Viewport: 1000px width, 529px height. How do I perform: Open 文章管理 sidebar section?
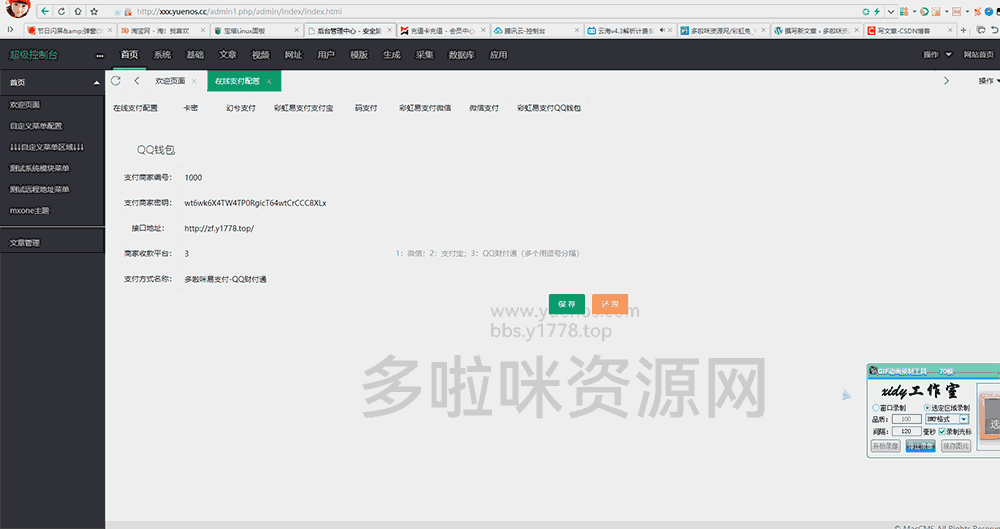pyautogui.click(x=52, y=242)
